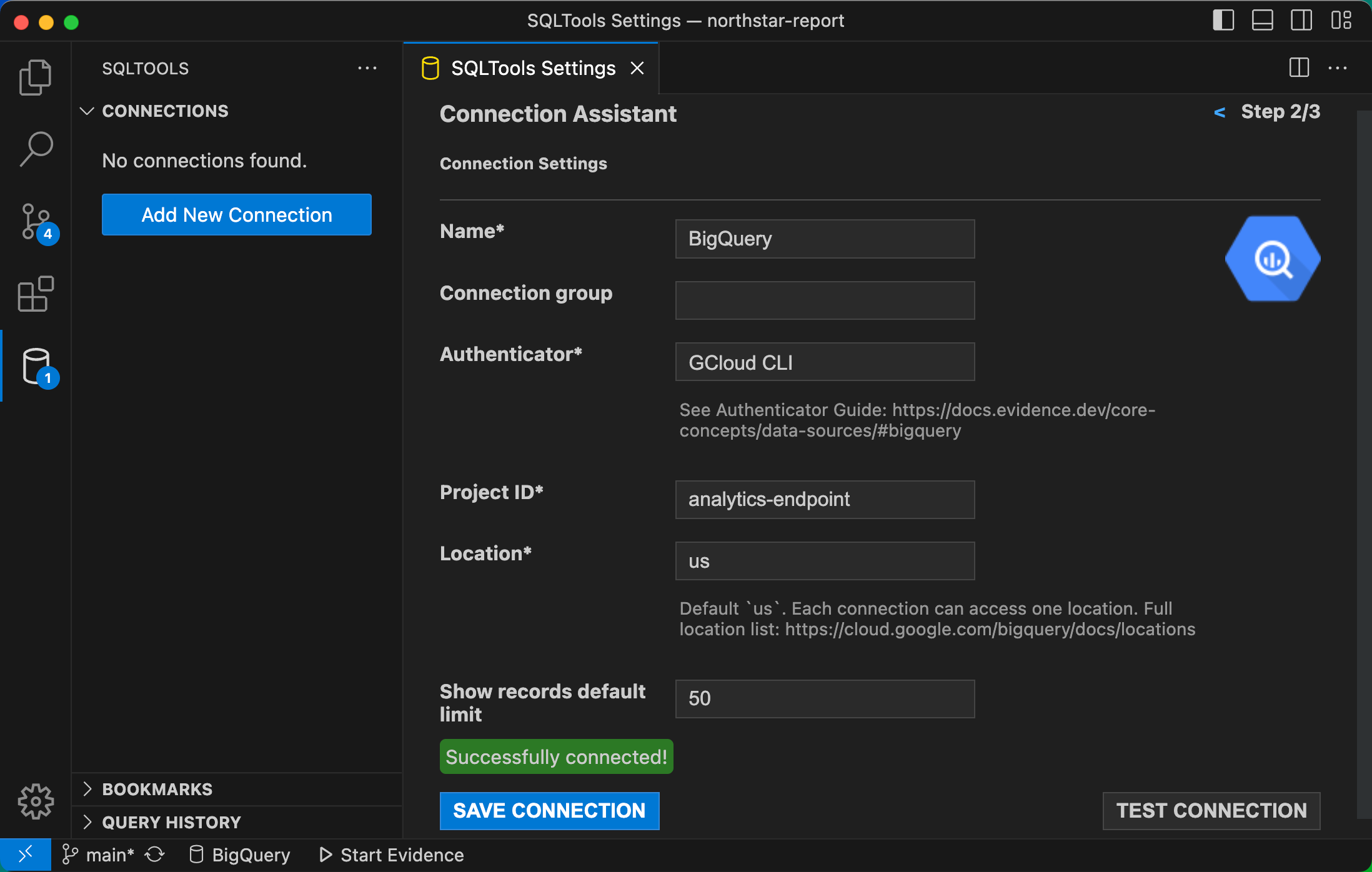1372x872 pixels.
Task: Click the Step 2/3 label
Action: coord(1281,112)
